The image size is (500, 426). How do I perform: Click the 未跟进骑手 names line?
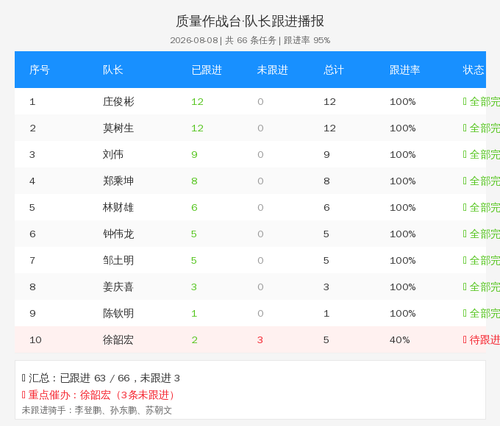tap(97, 410)
